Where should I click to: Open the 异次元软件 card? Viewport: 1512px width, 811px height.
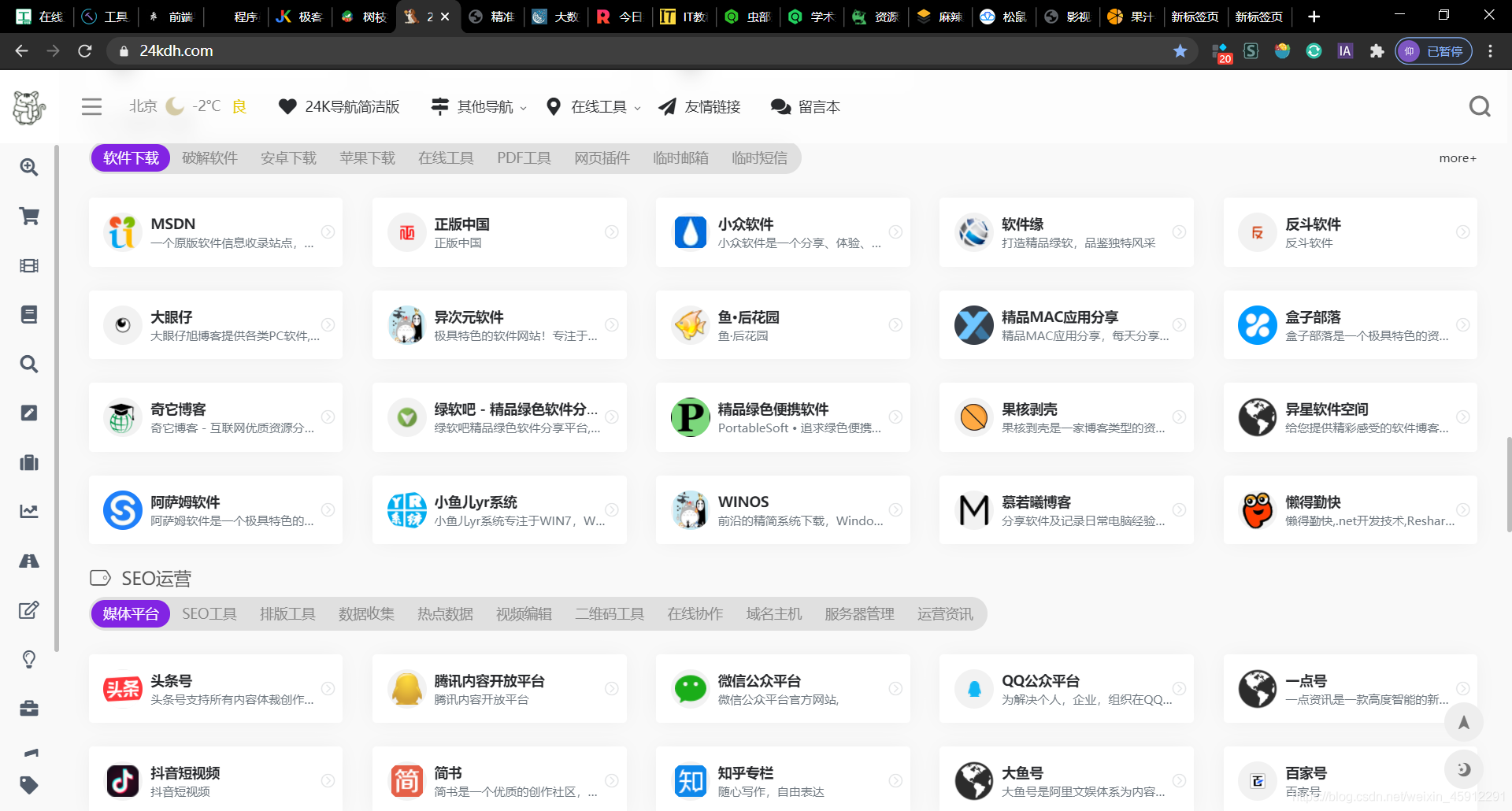pyautogui.click(x=499, y=324)
